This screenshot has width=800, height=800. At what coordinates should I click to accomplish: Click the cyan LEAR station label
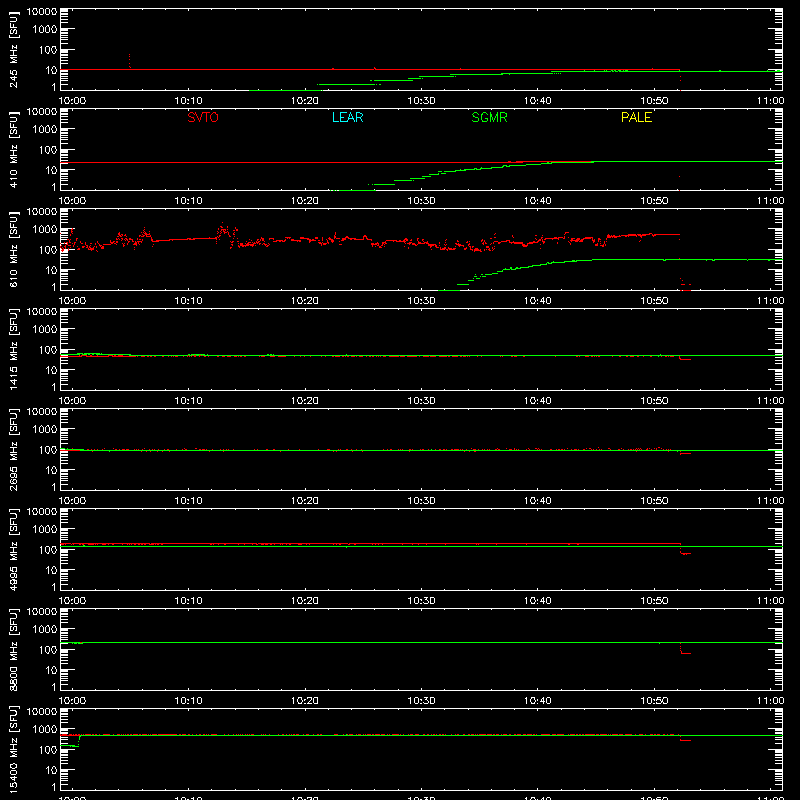pyautogui.click(x=347, y=117)
